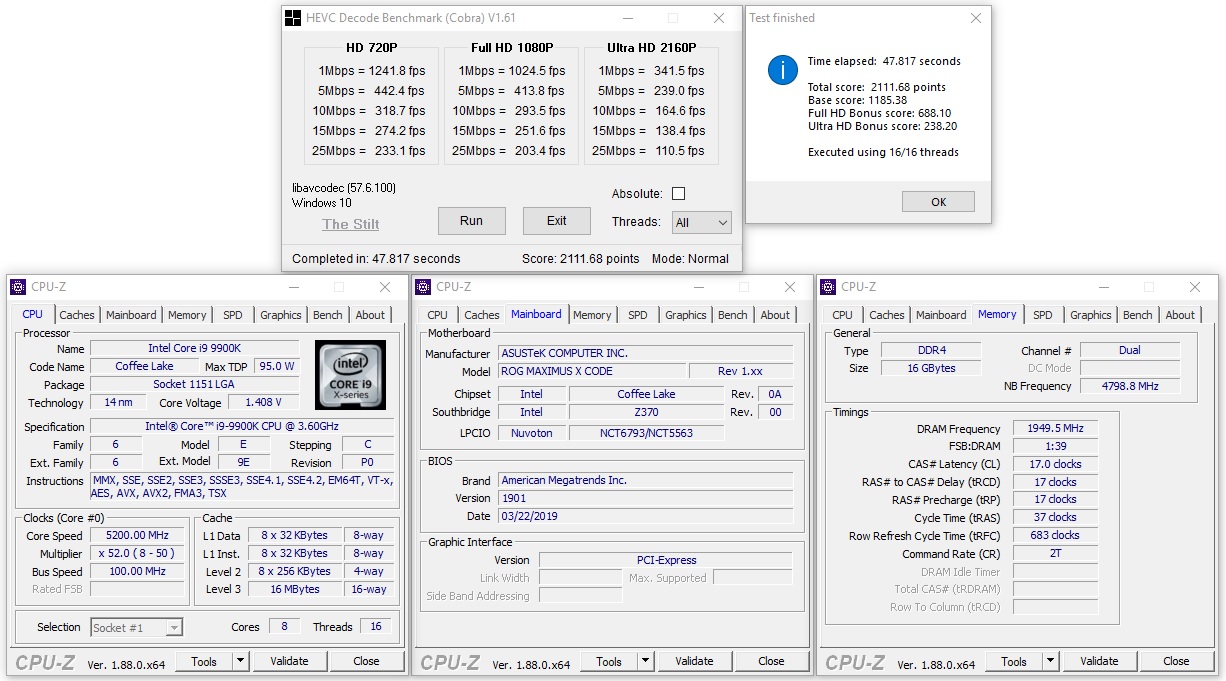Click the Exit button in HEVC benchmark
This screenshot has width=1226, height=681.
(557, 221)
